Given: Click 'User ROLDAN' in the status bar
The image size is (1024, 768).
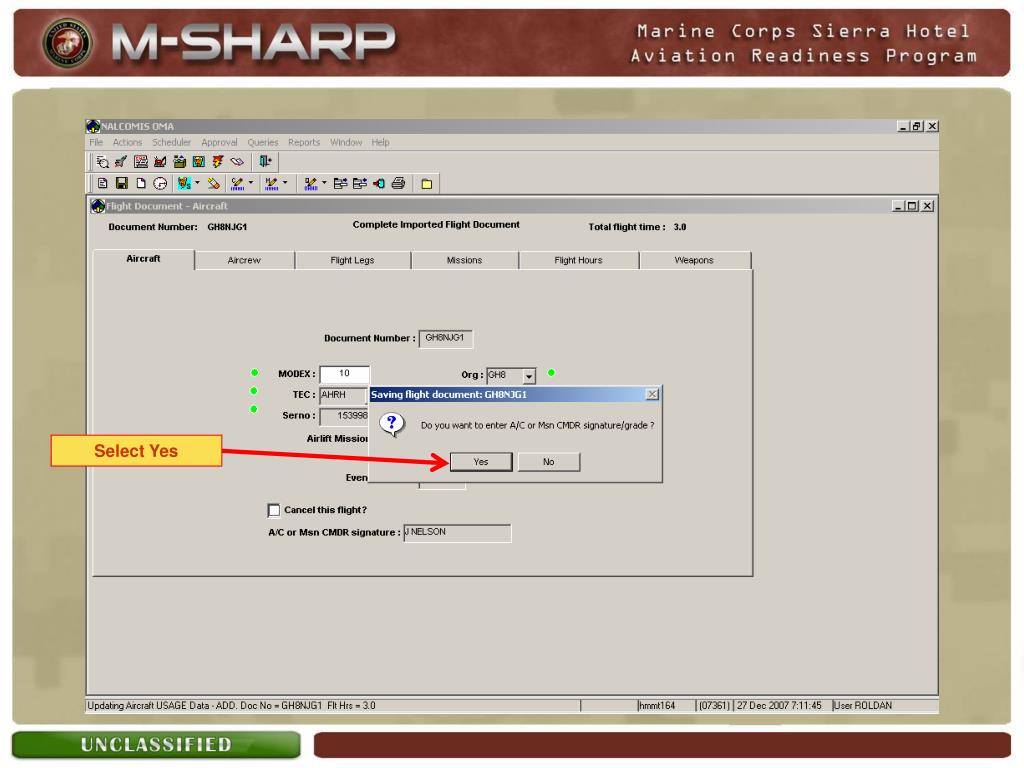Looking at the screenshot, I should (863, 706).
